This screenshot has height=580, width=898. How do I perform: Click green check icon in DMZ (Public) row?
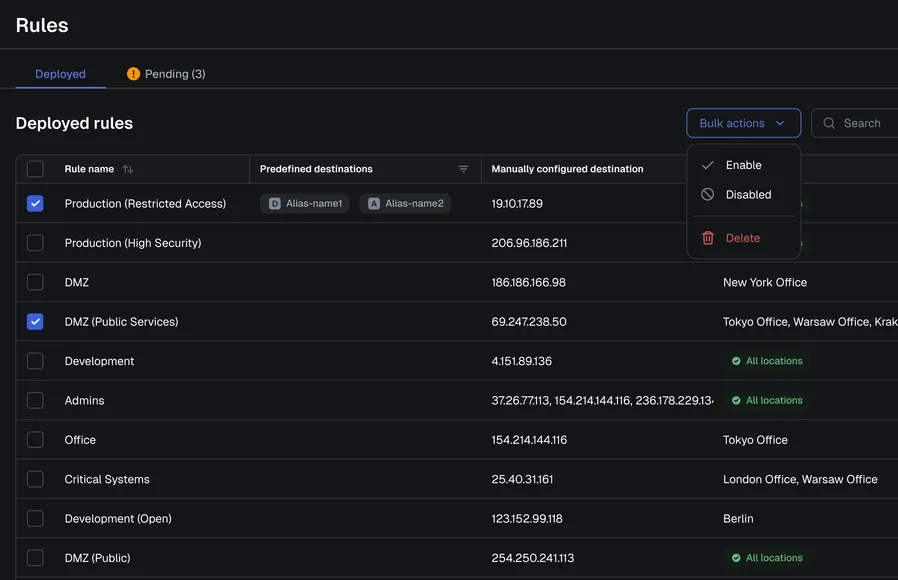point(736,558)
